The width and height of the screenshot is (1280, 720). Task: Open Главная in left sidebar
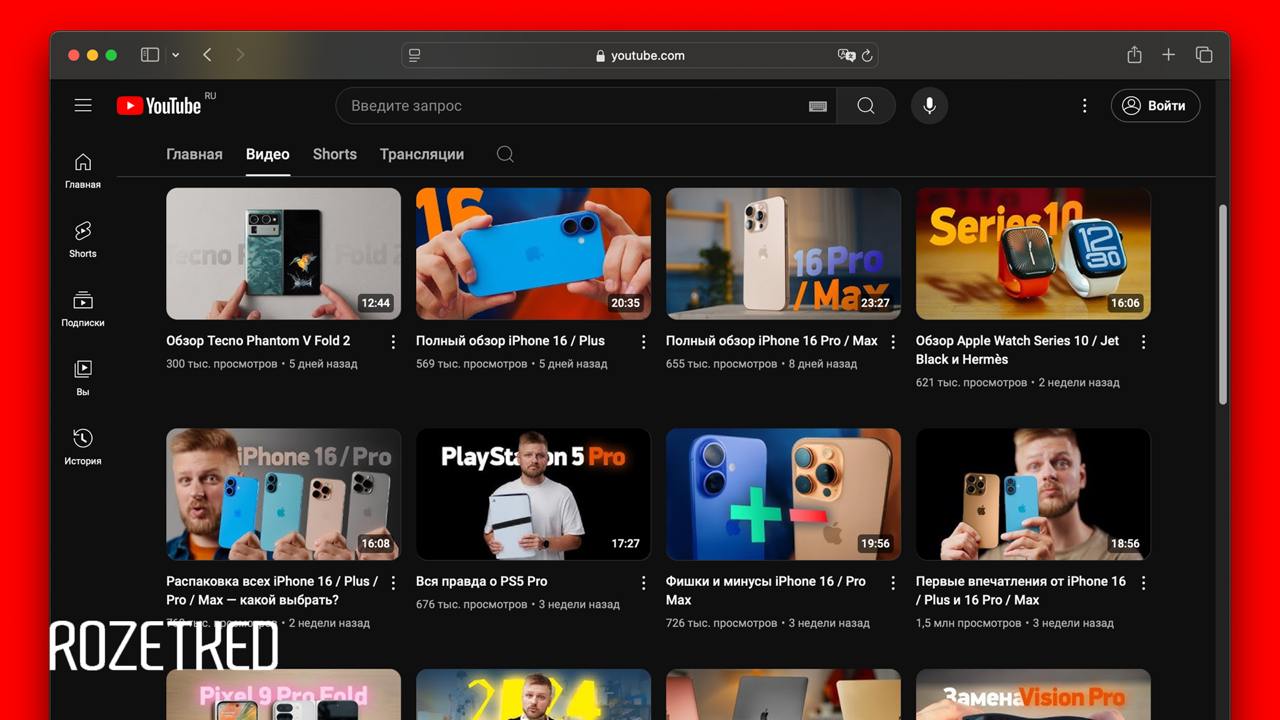tap(83, 171)
